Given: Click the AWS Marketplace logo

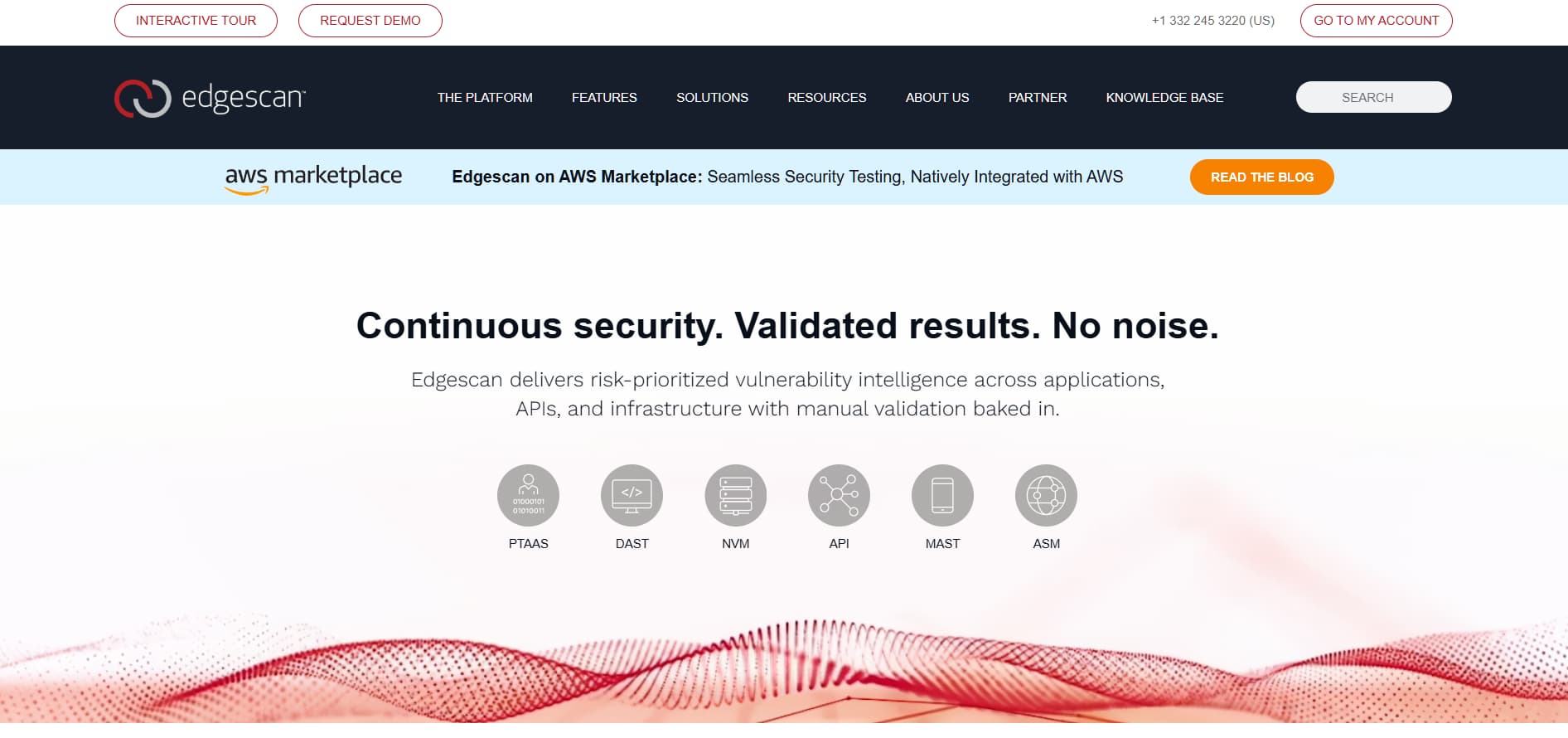Looking at the screenshot, I should (x=313, y=178).
